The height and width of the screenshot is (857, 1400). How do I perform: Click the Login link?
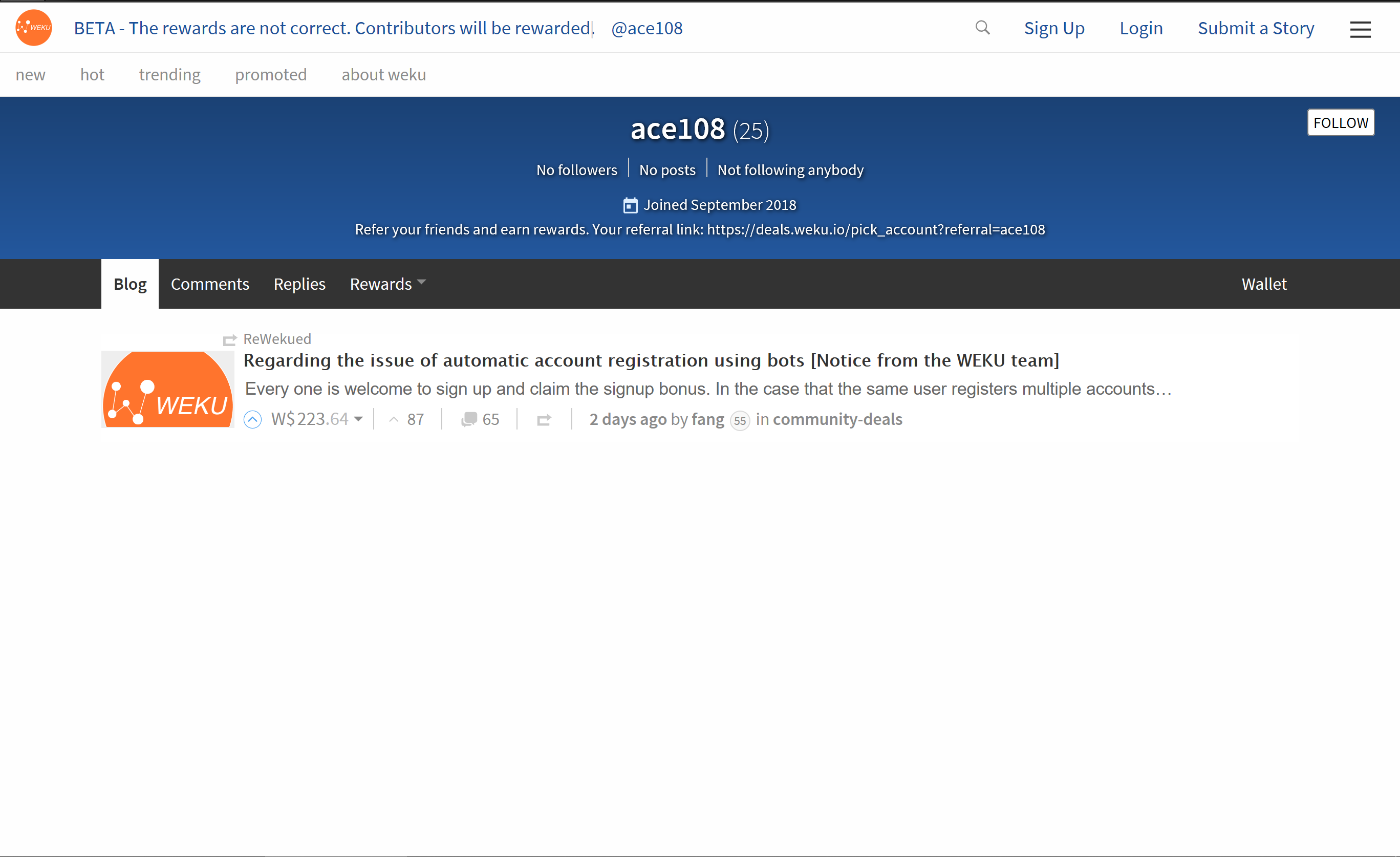pyautogui.click(x=1141, y=28)
